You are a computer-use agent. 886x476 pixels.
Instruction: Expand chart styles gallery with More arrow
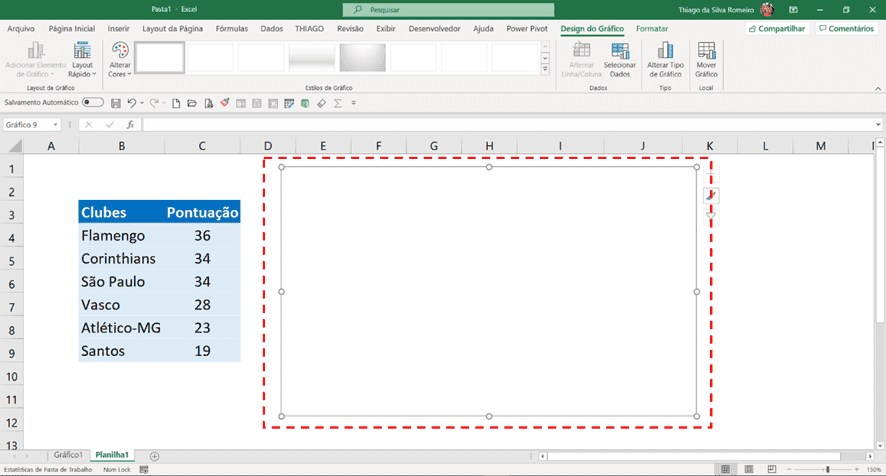[x=545, y=69]
